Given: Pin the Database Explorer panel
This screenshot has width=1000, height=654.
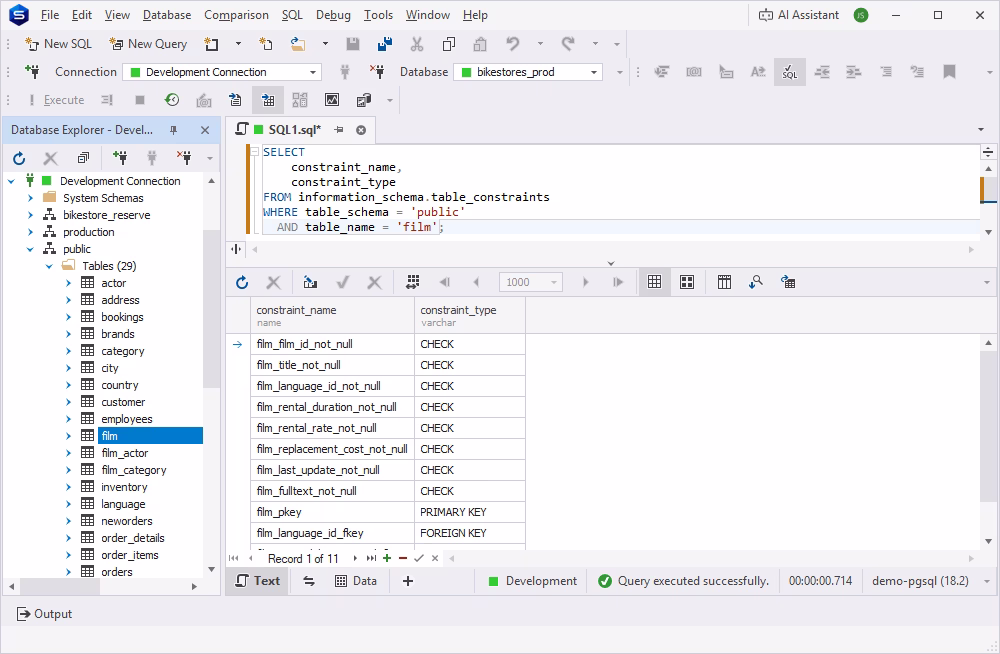Looking at the screenshot, I should (x=173, y=130).
